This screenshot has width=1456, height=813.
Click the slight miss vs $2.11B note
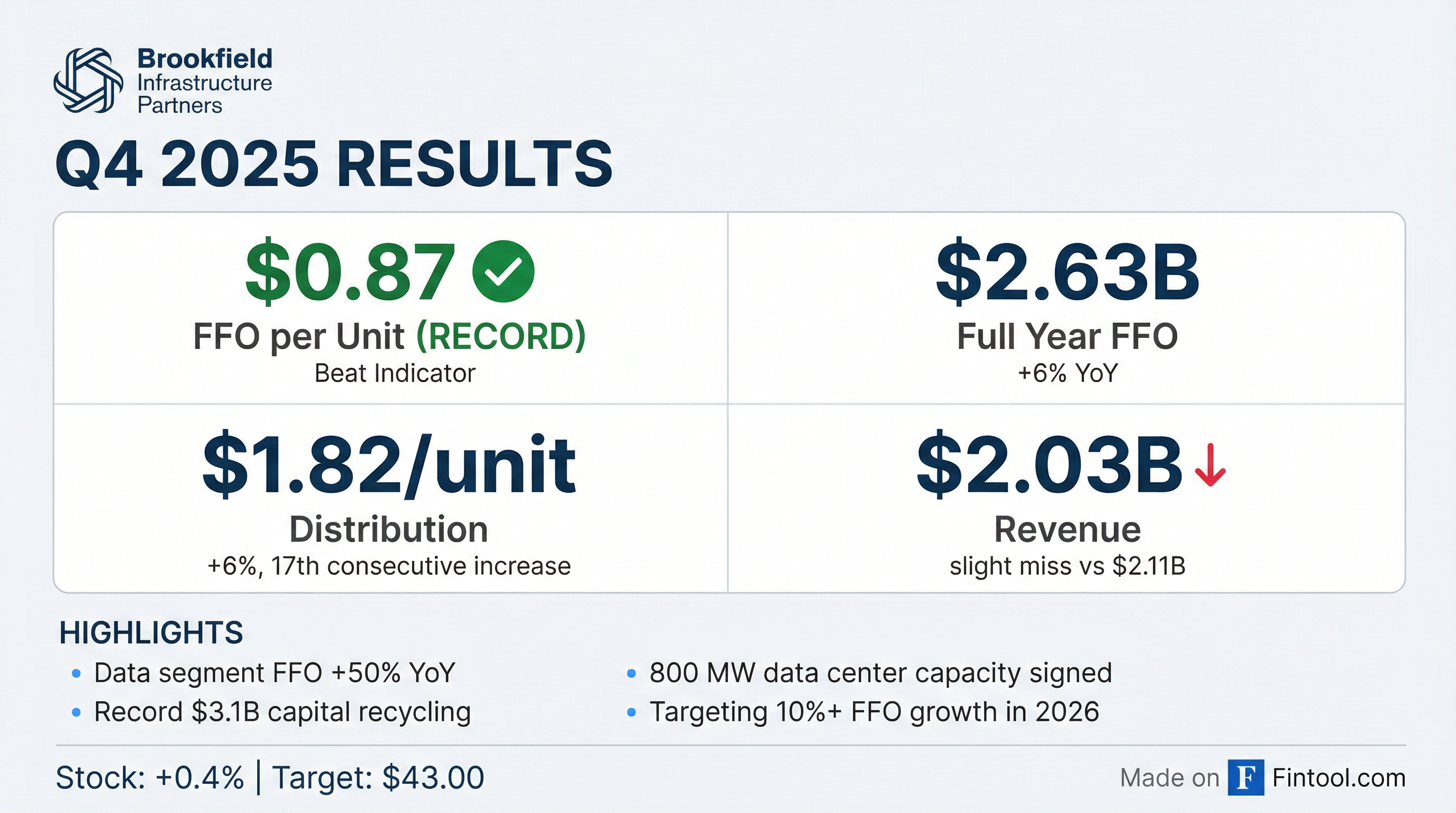tap(1067, 566)
